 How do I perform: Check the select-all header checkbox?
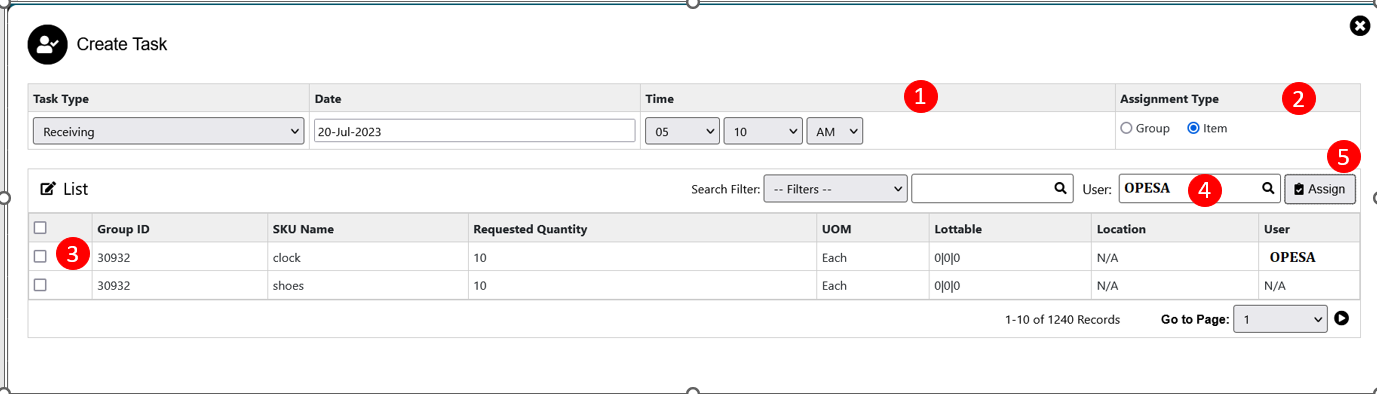(40, 228)
